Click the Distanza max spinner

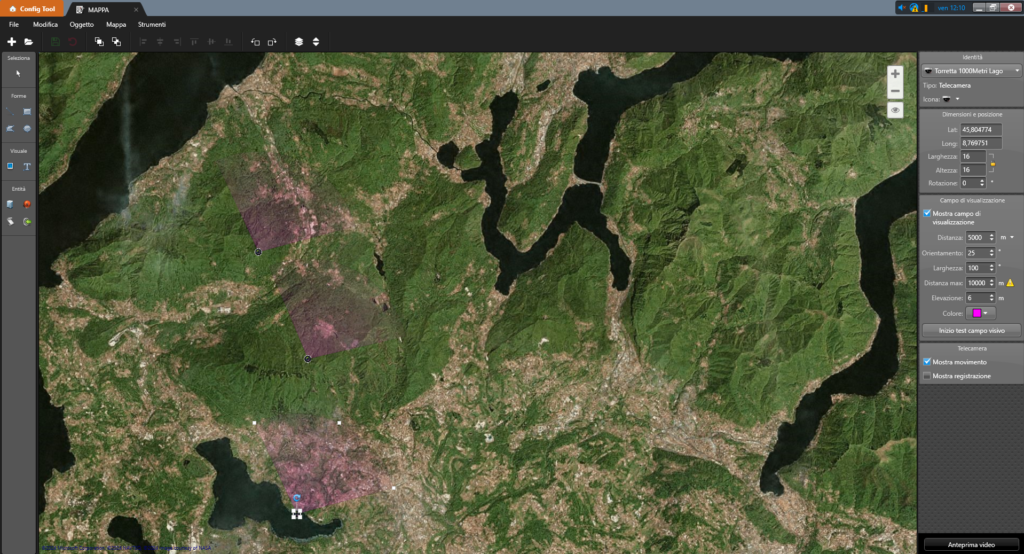(991, 283)
